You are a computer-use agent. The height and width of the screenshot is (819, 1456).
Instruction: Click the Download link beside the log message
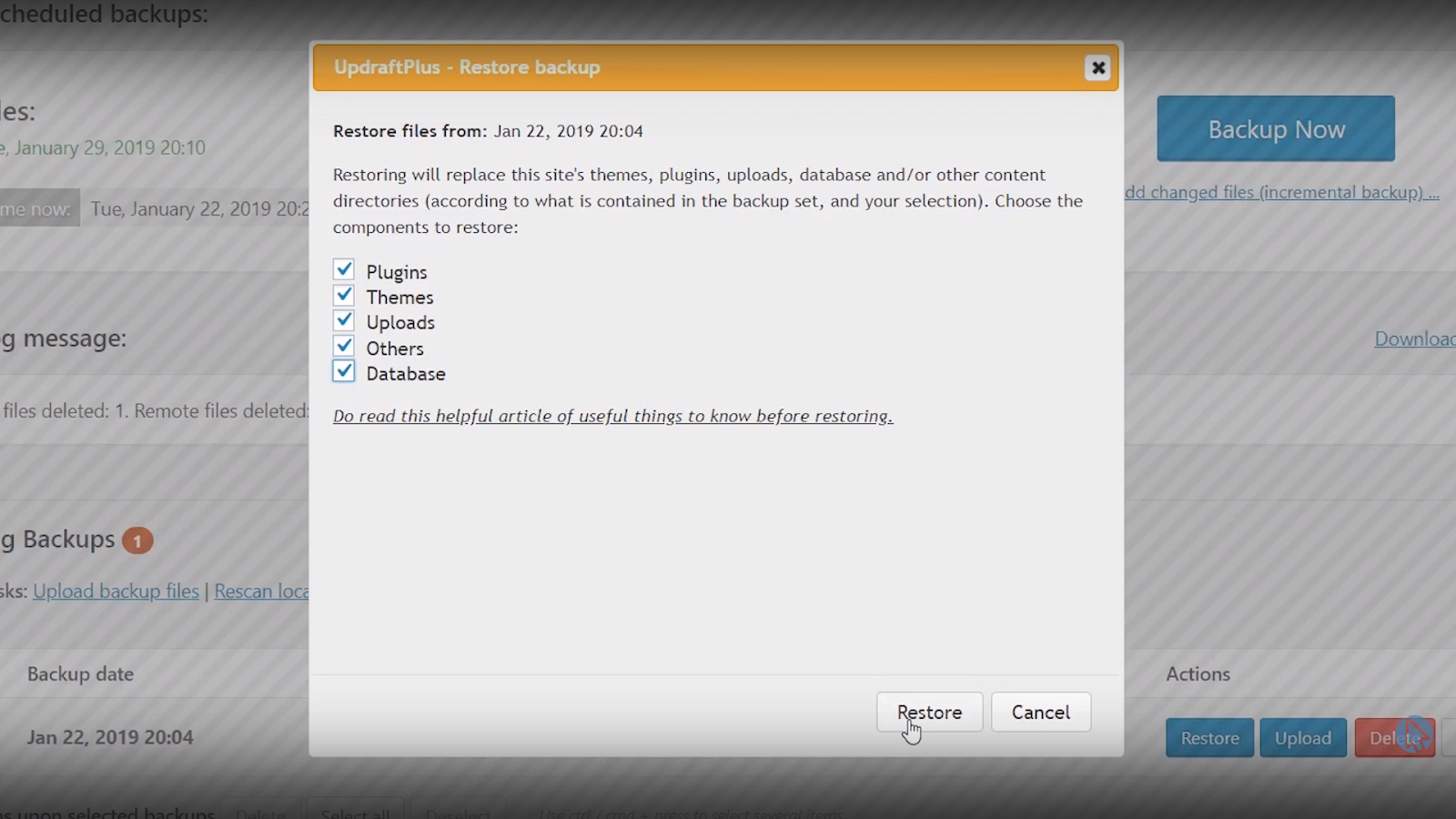1415,339
